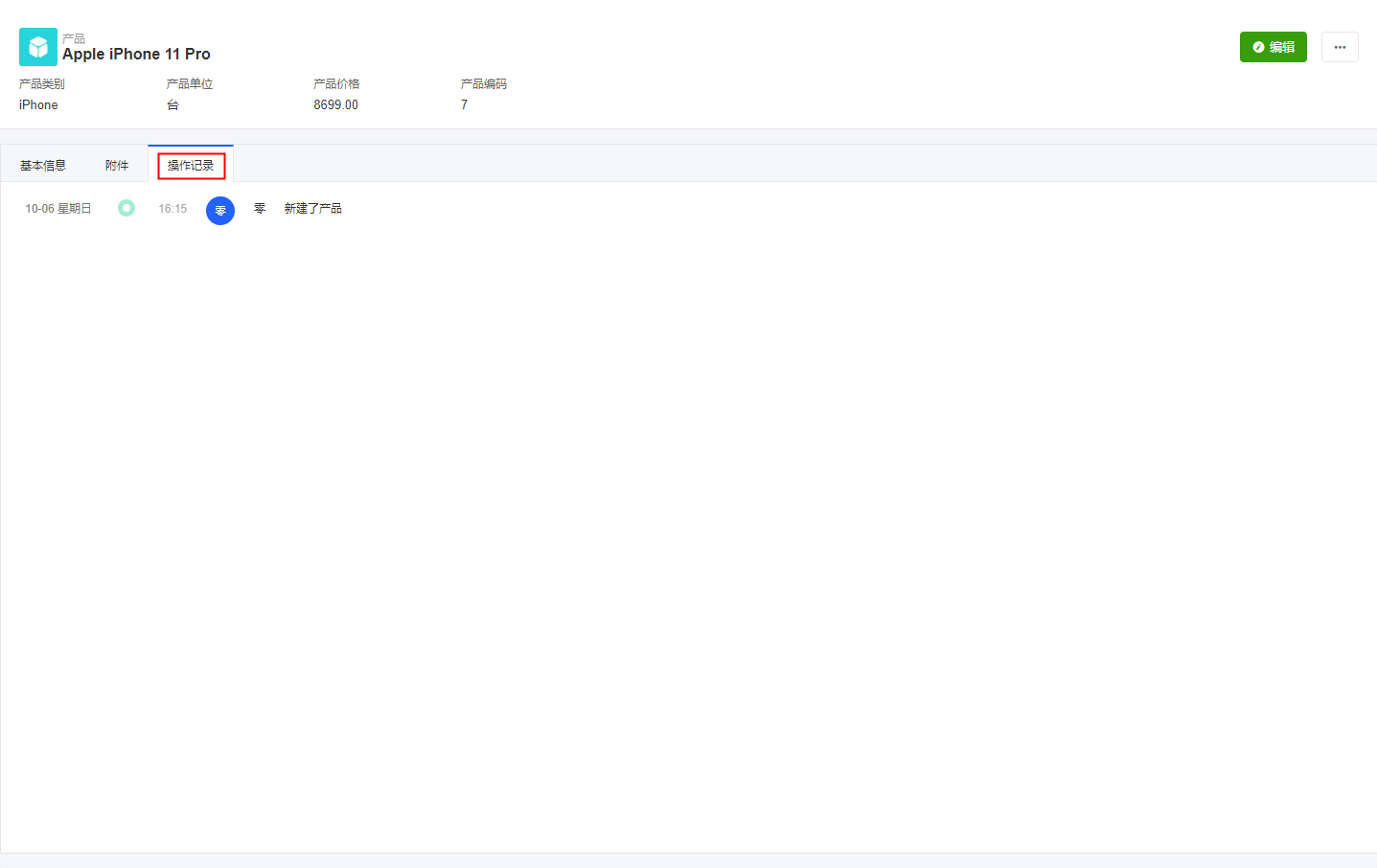Click the 产品单位 value 台
1377x868 pixels.
tap(172, 105)
